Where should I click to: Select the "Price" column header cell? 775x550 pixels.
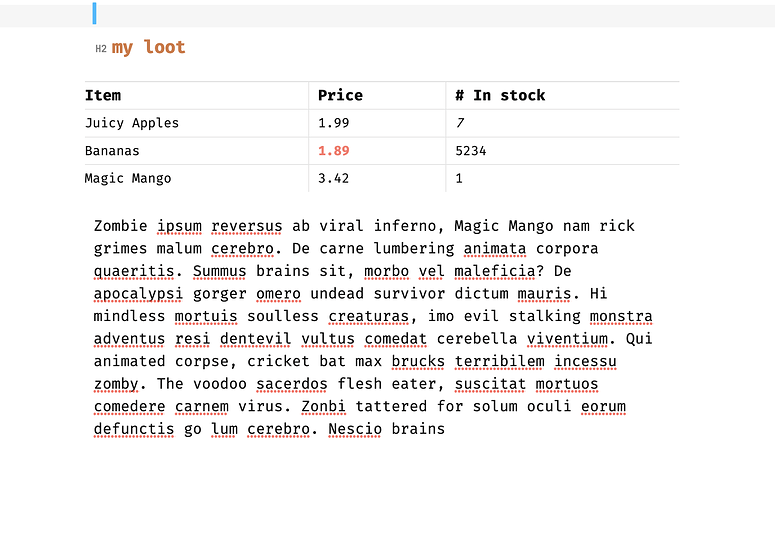340,95
